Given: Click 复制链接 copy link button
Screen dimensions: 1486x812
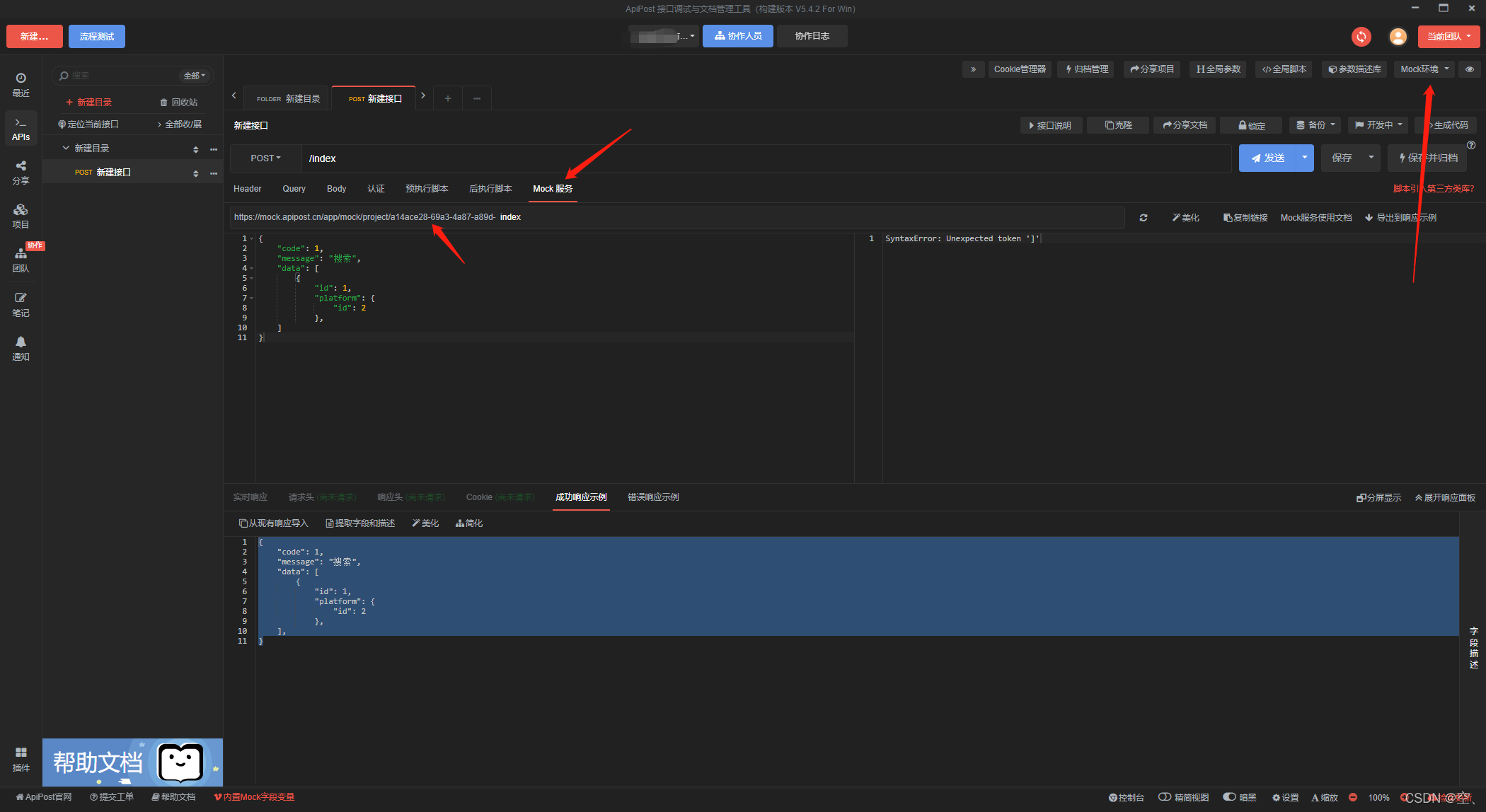Looking at the screenshot, I should pyautogui.click(x=1245, y=218).
